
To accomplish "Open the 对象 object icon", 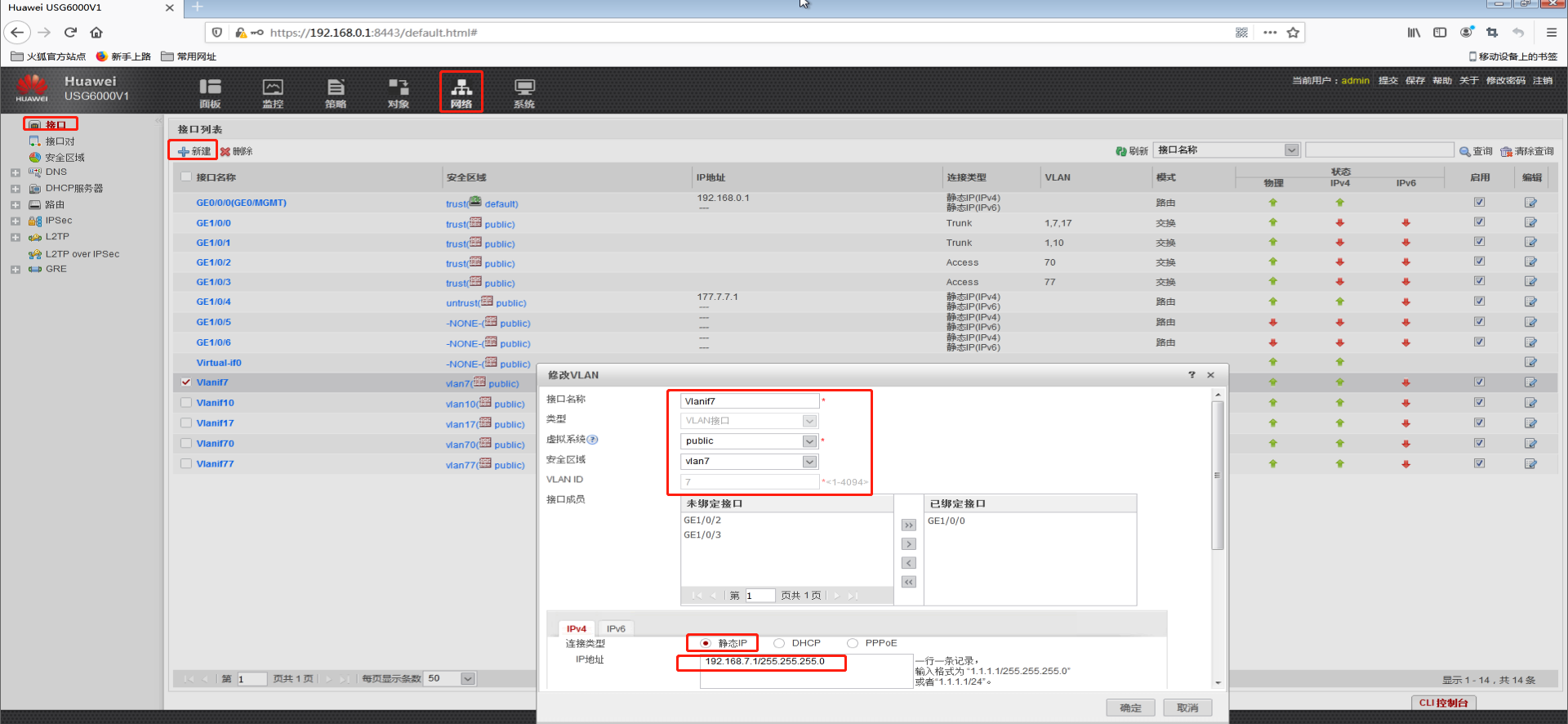I will click(399, 92).
